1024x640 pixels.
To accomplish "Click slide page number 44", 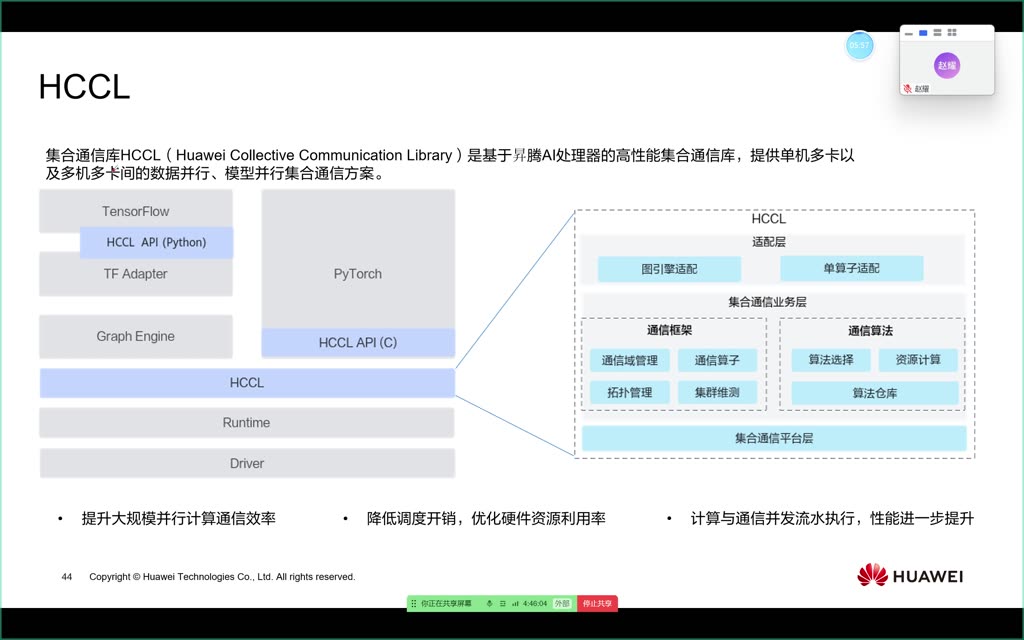I will (x=67, y=577).
